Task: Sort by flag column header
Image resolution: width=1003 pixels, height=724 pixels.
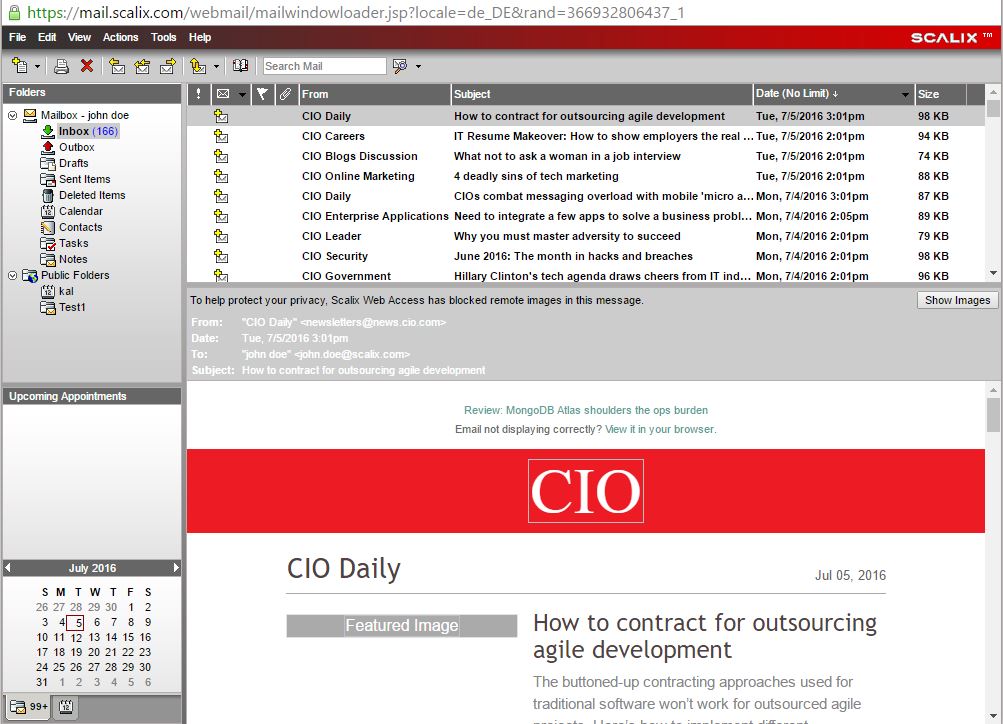Action: 262,94
